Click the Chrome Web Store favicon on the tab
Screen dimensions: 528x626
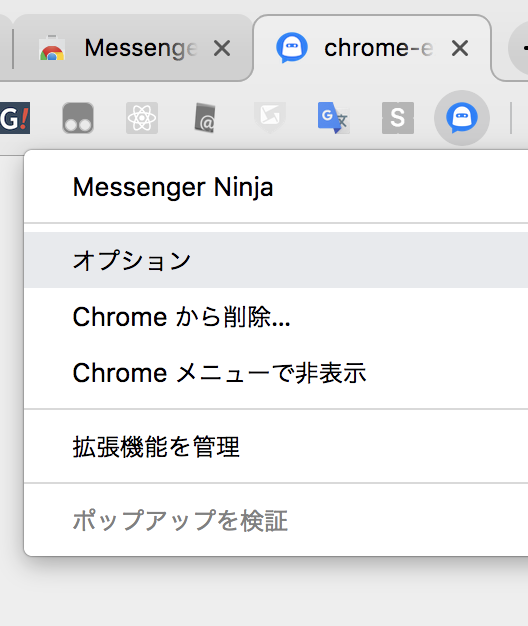tap(52, 48)
